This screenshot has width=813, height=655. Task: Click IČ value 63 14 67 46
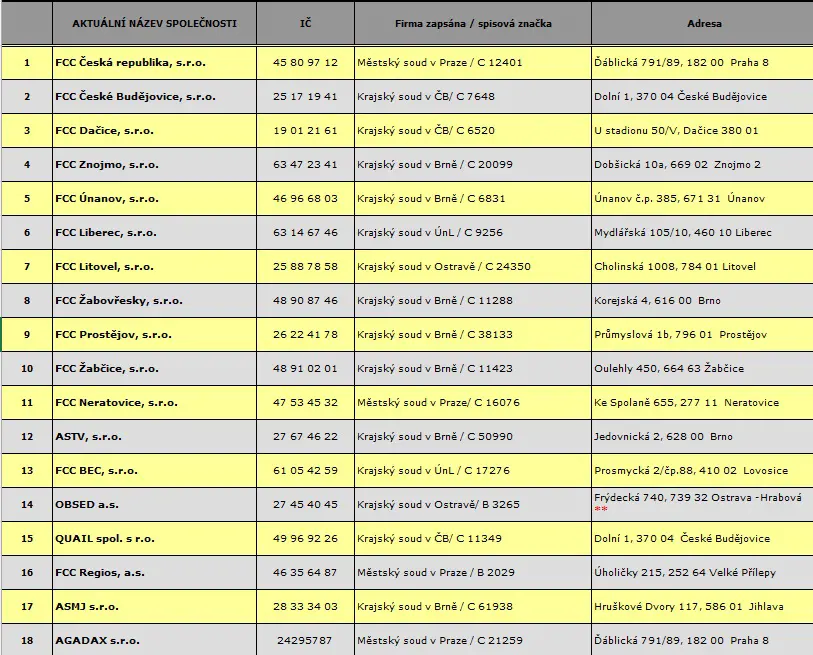point(305,232)
